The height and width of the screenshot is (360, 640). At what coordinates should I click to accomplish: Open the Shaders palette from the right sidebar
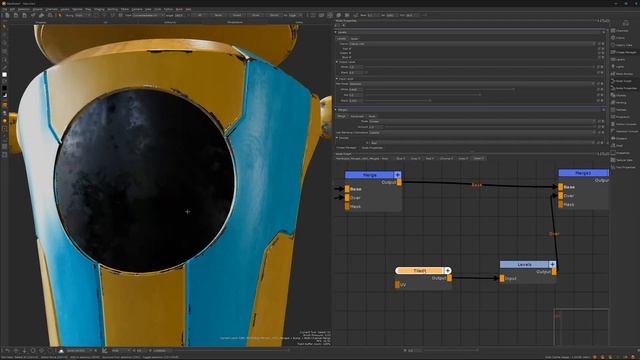pyautogui.click(x=620, y=138)
